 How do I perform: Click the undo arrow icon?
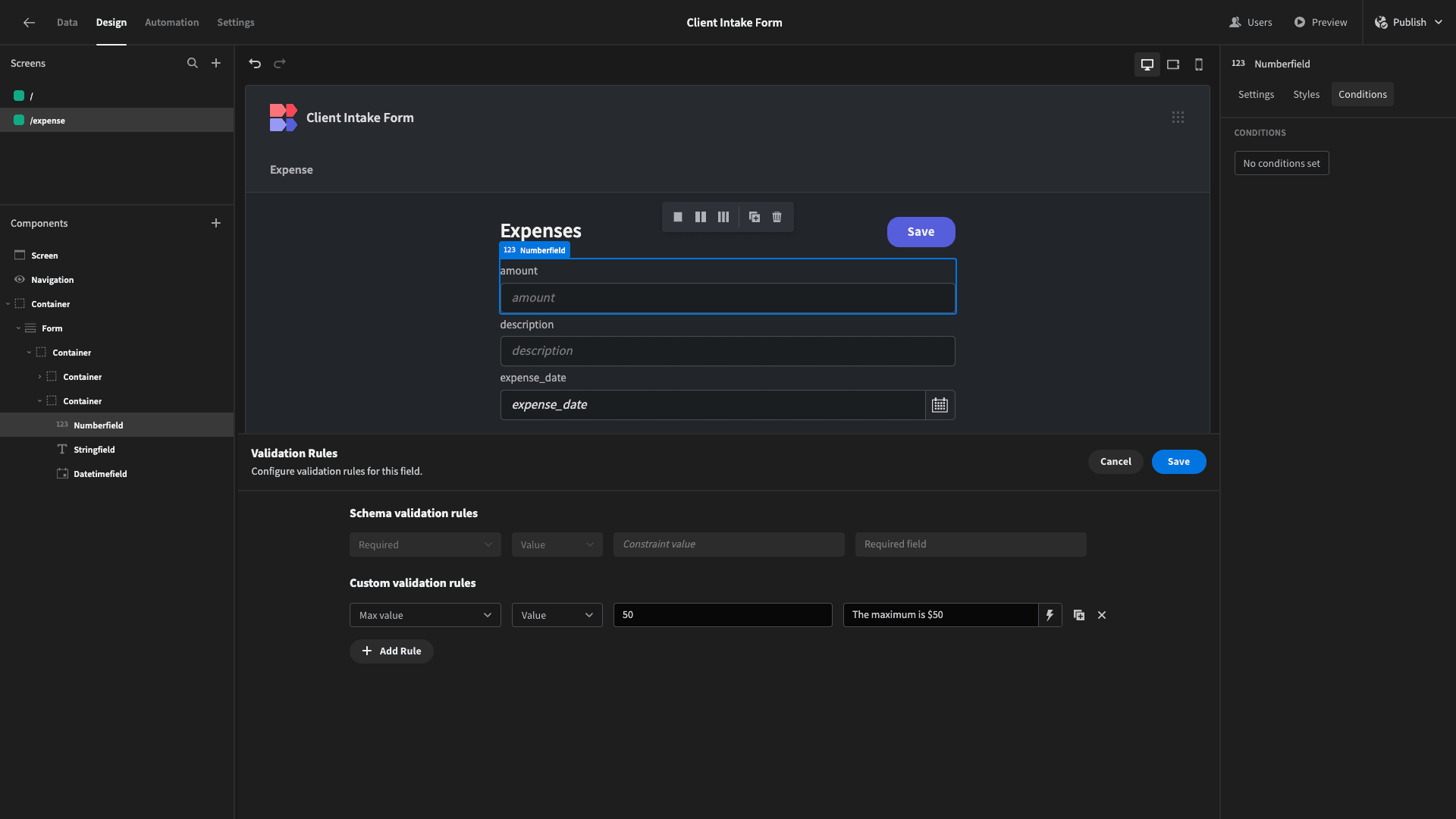255,64
